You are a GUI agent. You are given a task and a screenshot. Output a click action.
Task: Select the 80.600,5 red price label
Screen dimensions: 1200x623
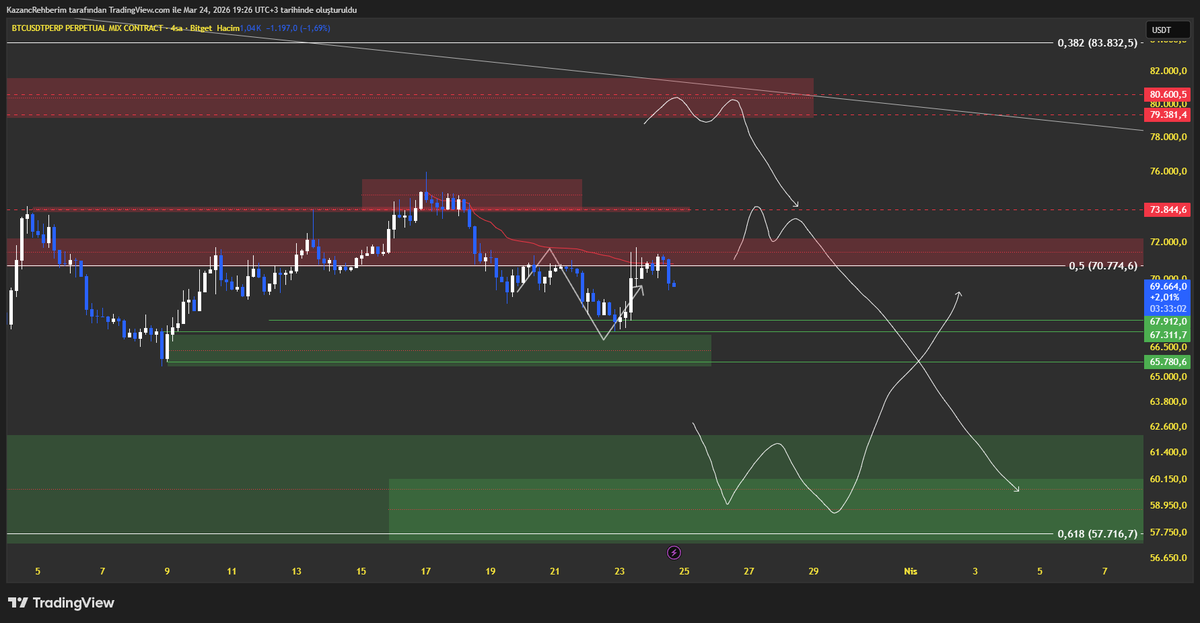click(1168, 94)
